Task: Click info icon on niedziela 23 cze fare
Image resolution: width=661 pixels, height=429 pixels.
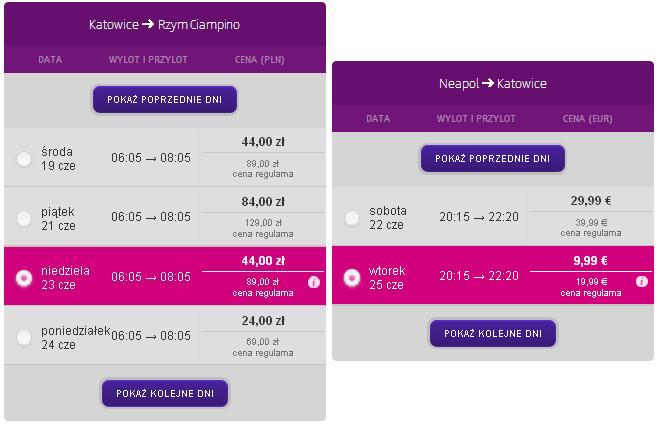Action: [314, 282]
